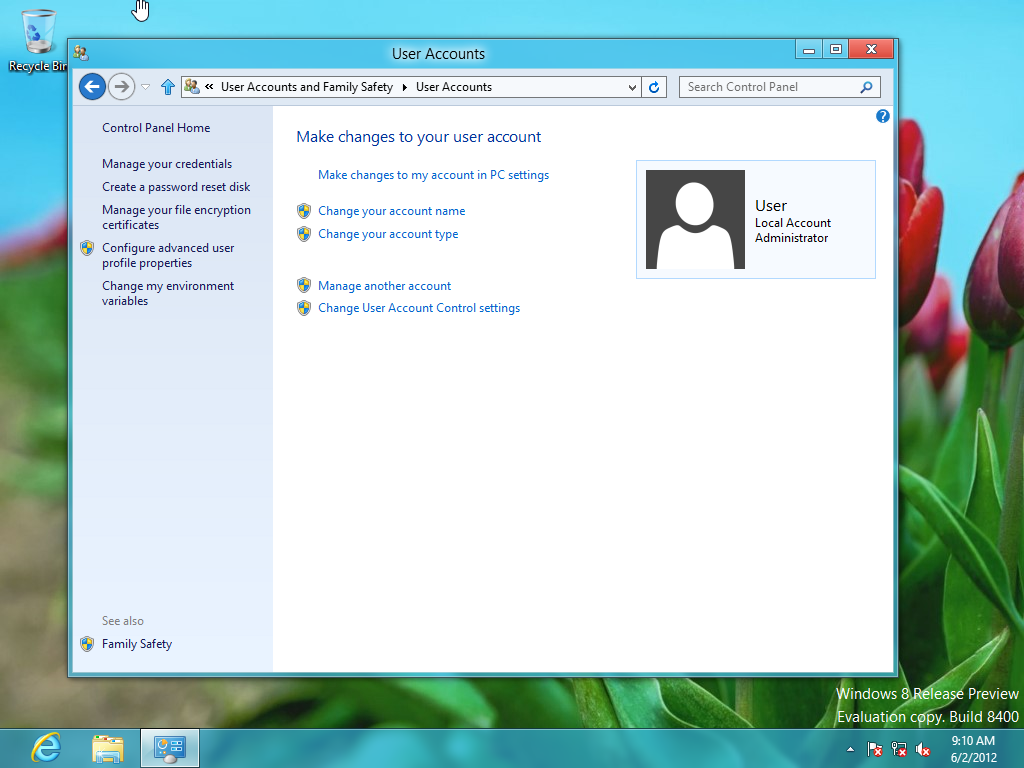Image resolution: width=1024 pixels, height=768 pixels.
Task: Click Manage another account
Action: tap(384, 285)
